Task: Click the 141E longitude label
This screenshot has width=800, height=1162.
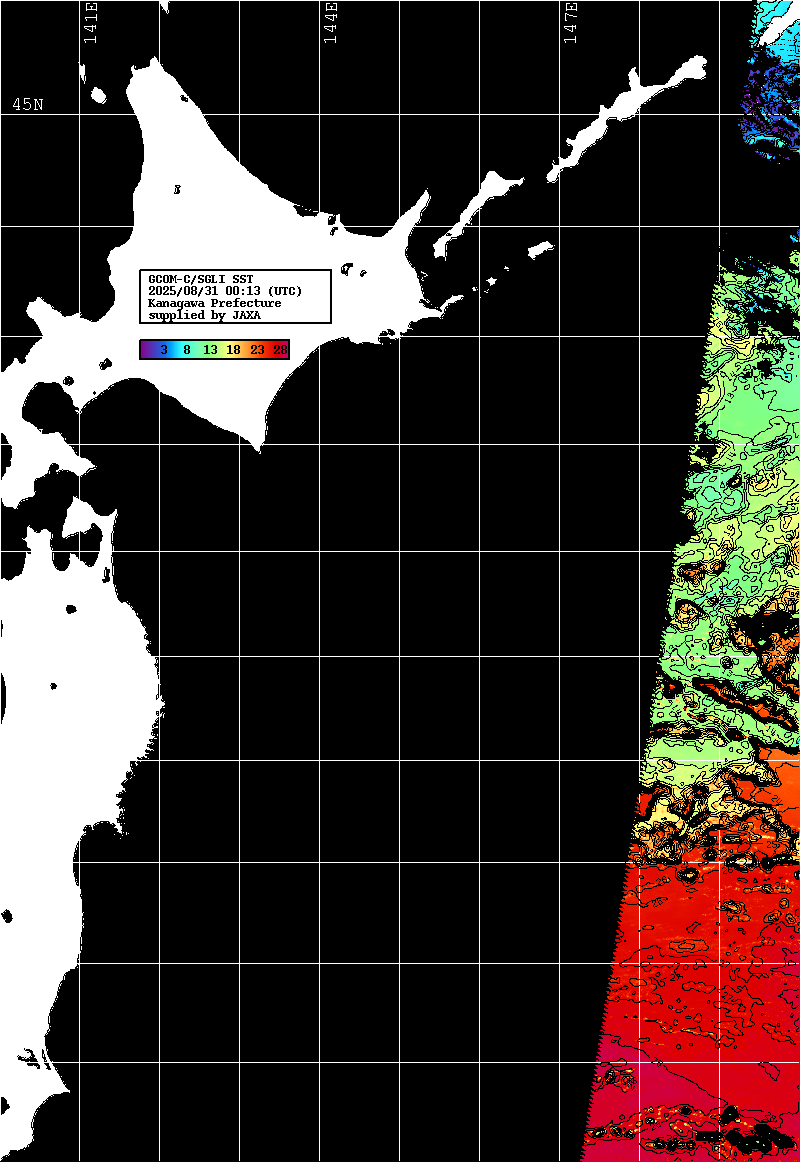Action: click(x=90, y=23)
